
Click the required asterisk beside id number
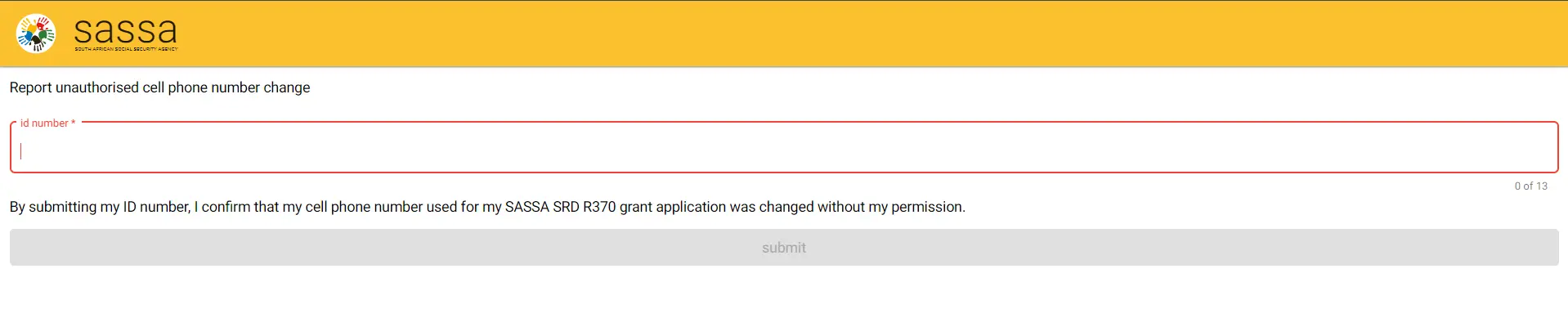coord(73,123)
